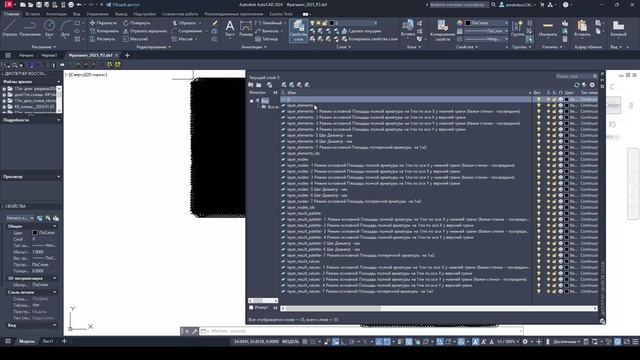The height and width of the screenshot is (360, 640).
Task: Click the Таблица table tool
Action: pyautogui.click(x=267, y=39)
